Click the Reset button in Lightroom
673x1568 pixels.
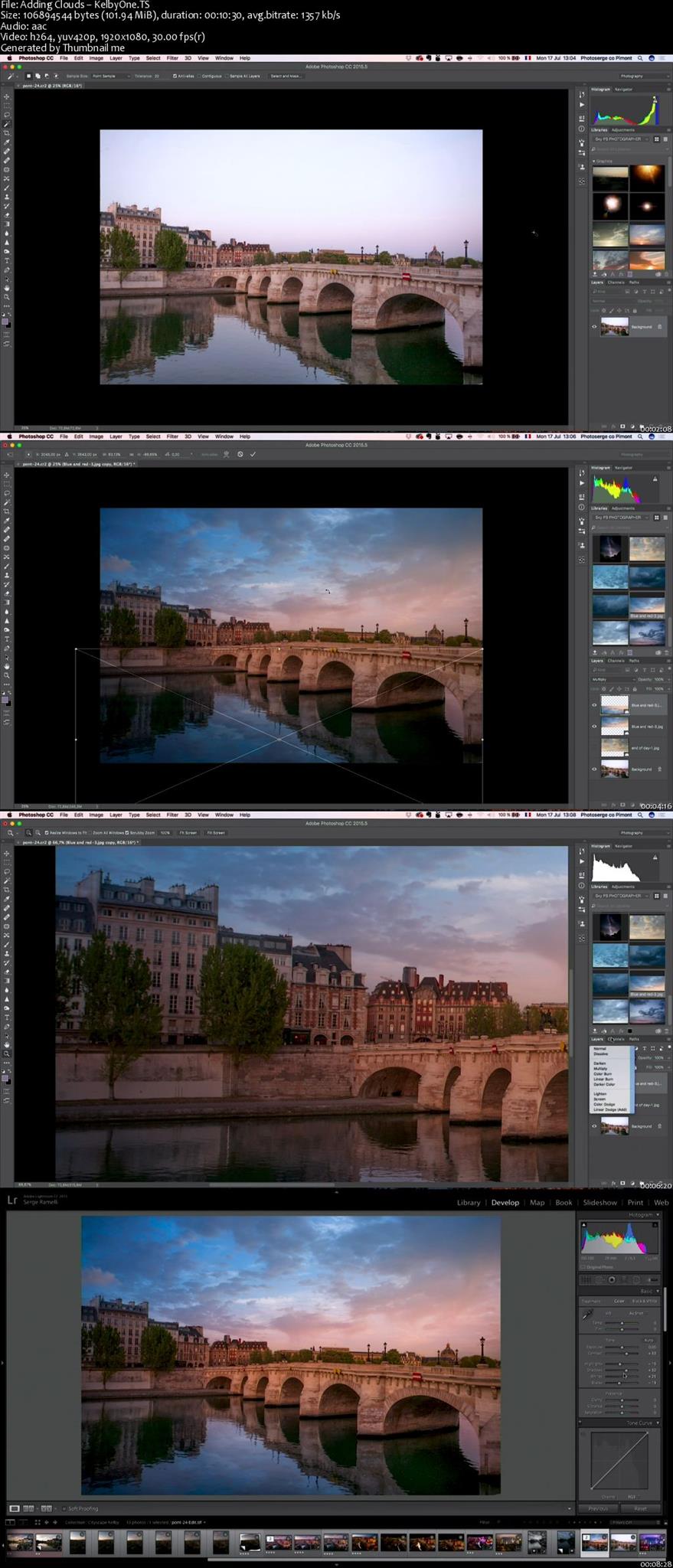click(x=640, y=1508)
